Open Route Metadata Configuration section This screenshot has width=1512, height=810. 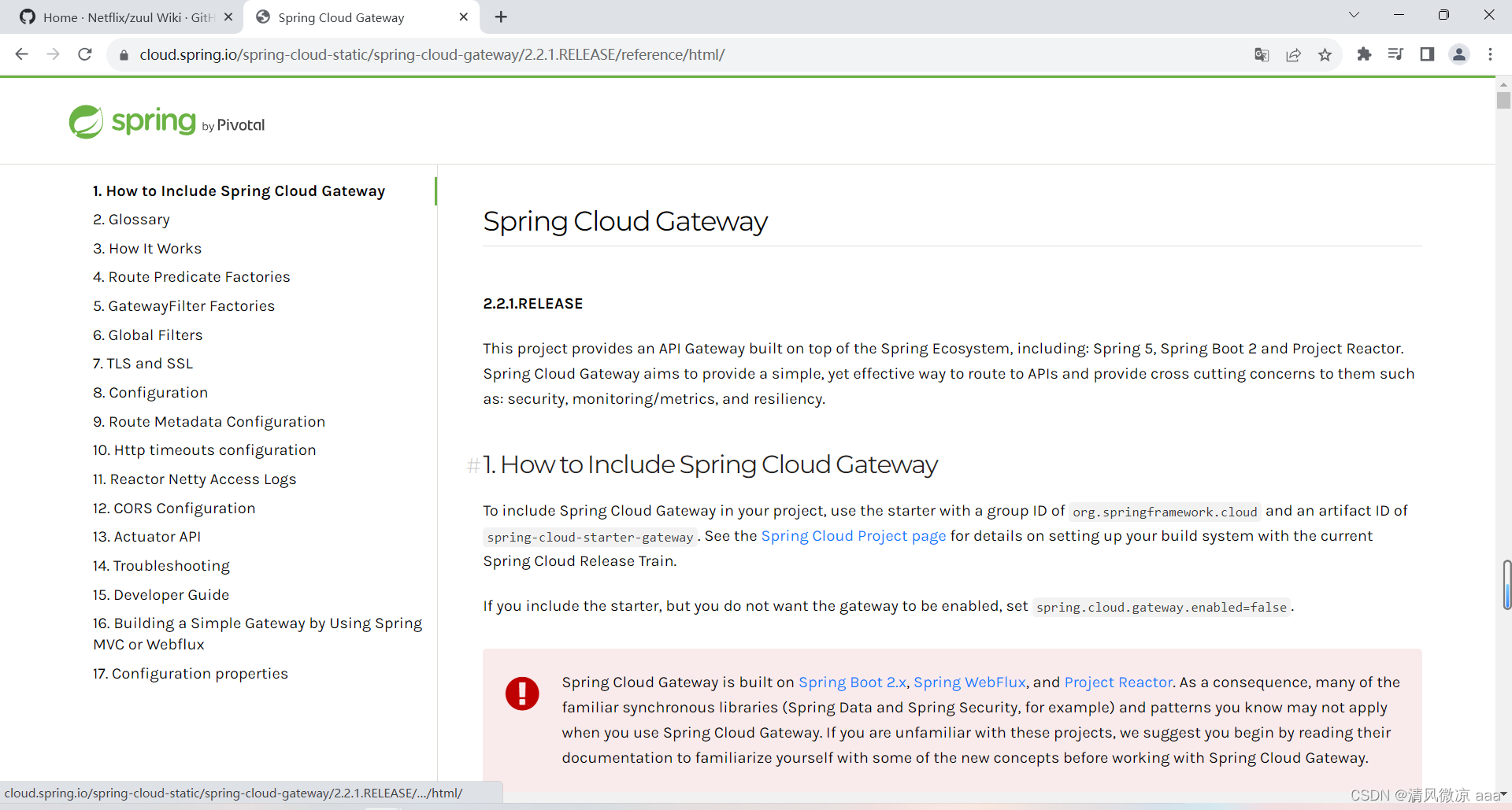point(209,422)
